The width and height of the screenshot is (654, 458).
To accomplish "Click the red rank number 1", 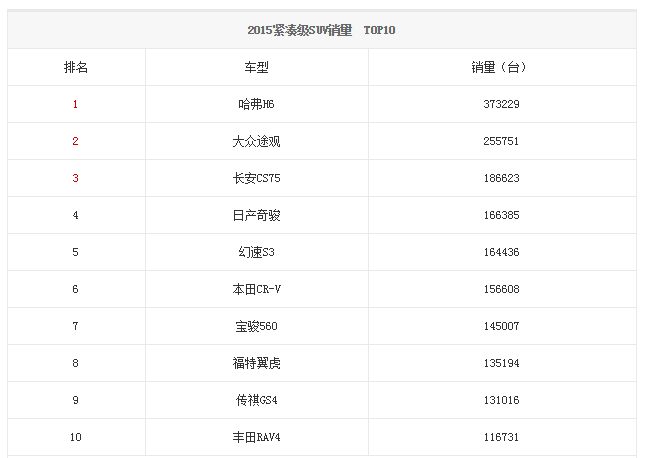I will 75,104.
